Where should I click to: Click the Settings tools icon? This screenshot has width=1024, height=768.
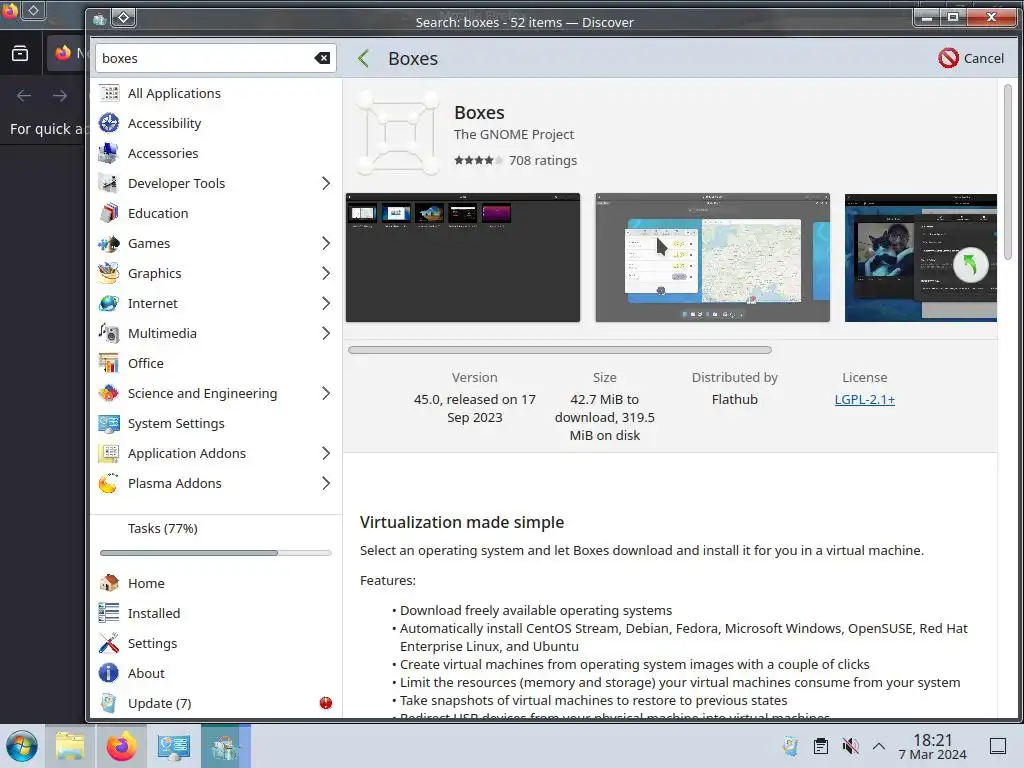(x=108, y=643)
